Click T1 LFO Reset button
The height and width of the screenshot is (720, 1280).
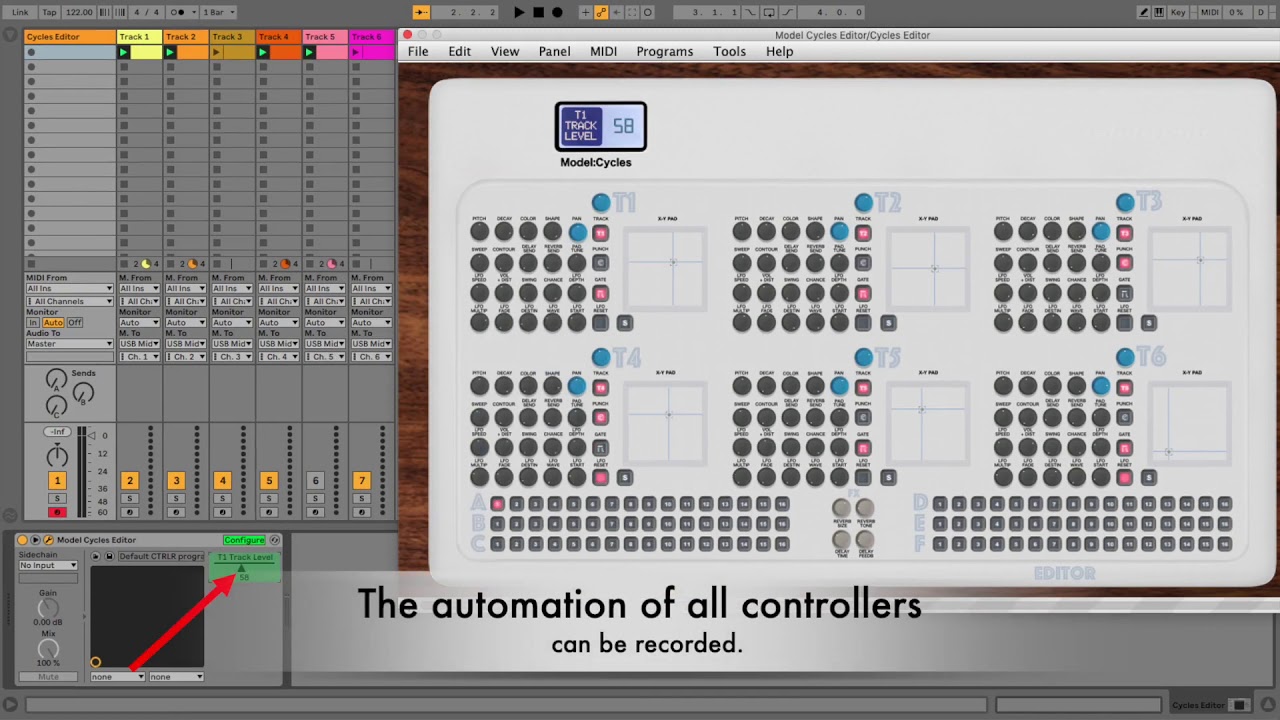600,322
